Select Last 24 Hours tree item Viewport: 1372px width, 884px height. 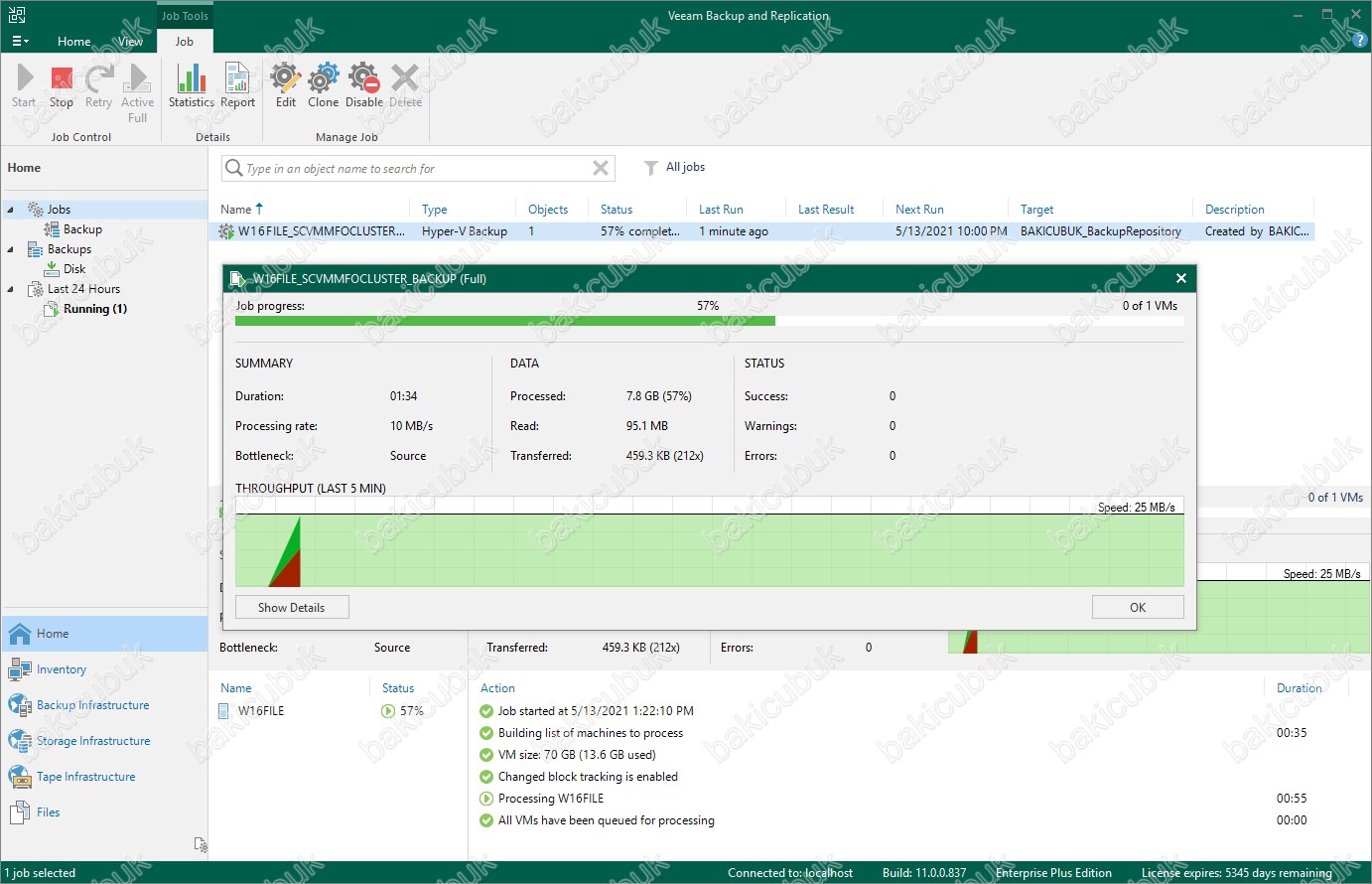(83, 289)
